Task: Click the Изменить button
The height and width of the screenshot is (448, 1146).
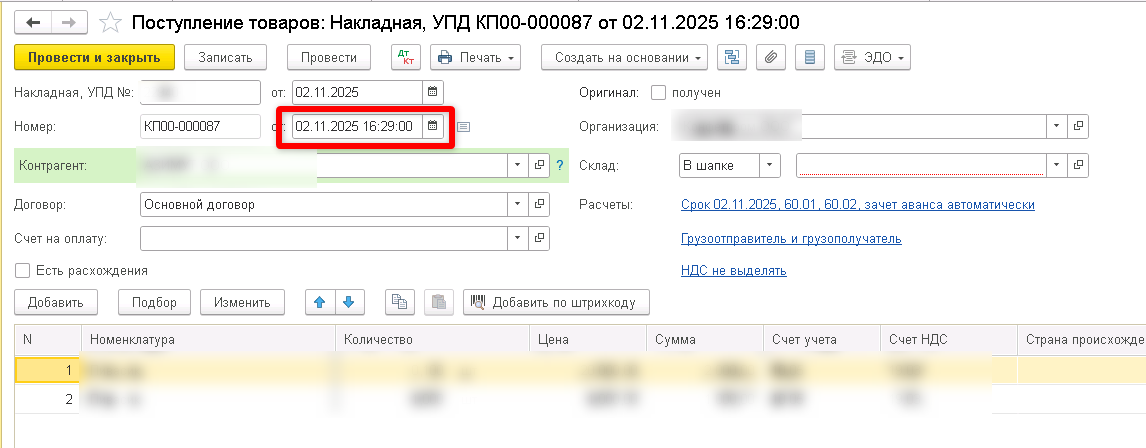Action: pyautogui.click(x=242, y=302)
